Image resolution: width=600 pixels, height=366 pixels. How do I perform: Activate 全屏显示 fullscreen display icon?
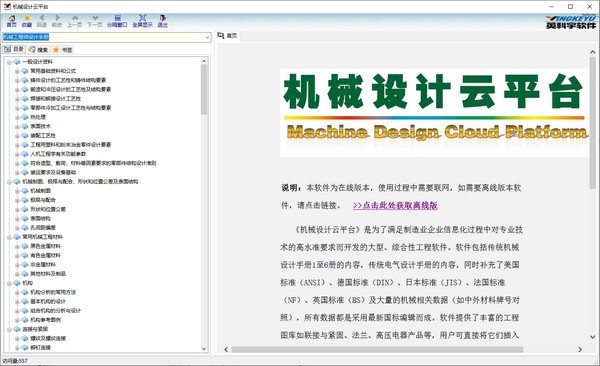coord(142,21)
